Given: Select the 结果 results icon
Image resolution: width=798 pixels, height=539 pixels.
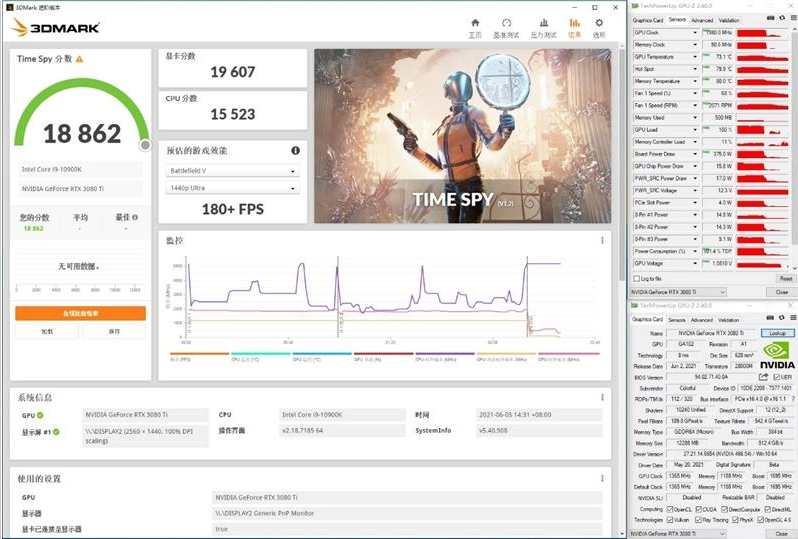Looking at the screenshot, I should [574, 26].
